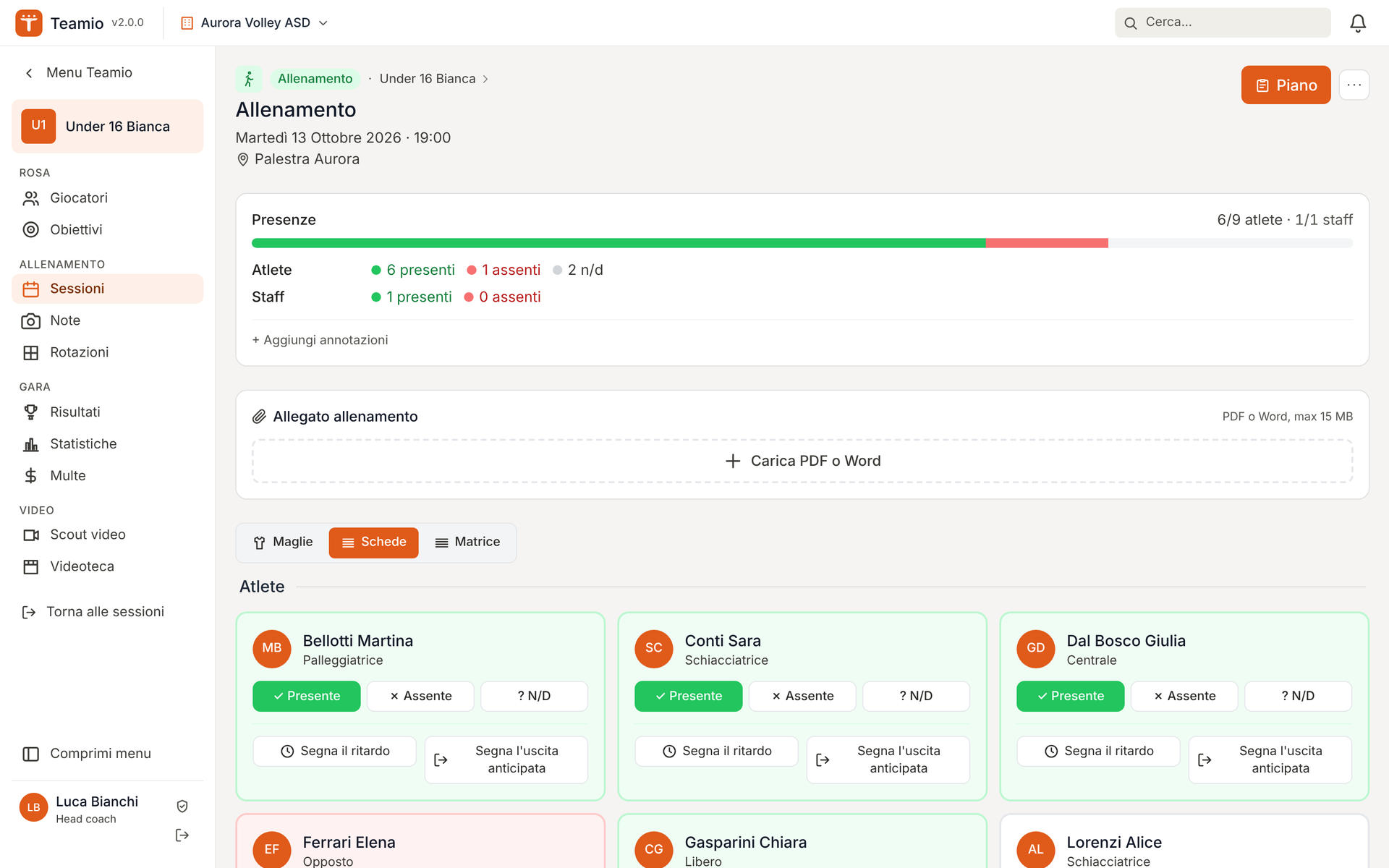Image resolution: width=1389 pixels, height=868 pixels.
Task: Mark Bellotti Martina as Presente
Action: (x=307, y=696)
